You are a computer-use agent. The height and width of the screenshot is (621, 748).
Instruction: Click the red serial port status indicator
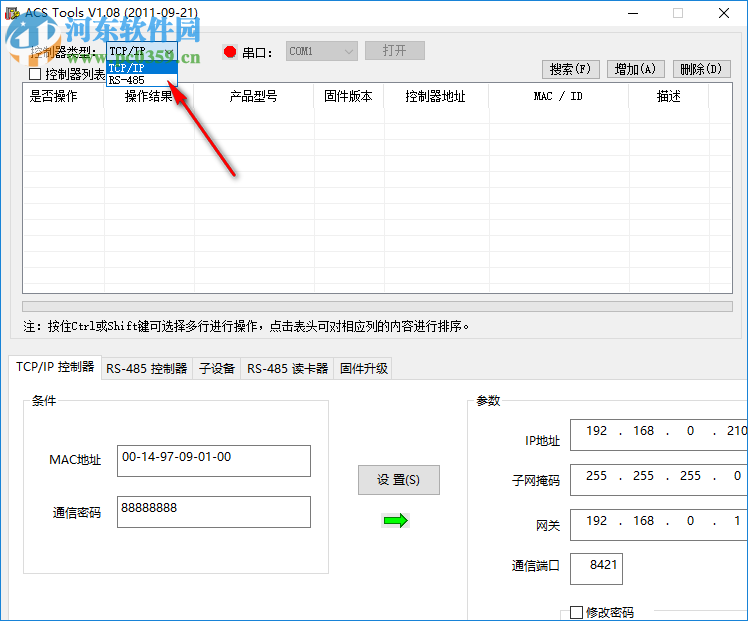[x=230, y=52]
